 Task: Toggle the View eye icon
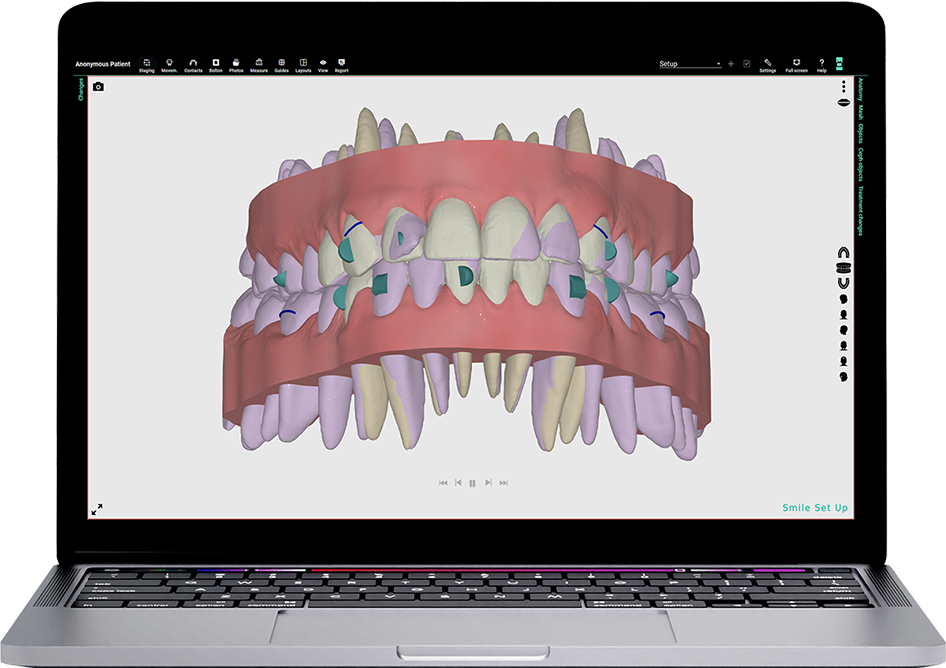pos(323,65)
